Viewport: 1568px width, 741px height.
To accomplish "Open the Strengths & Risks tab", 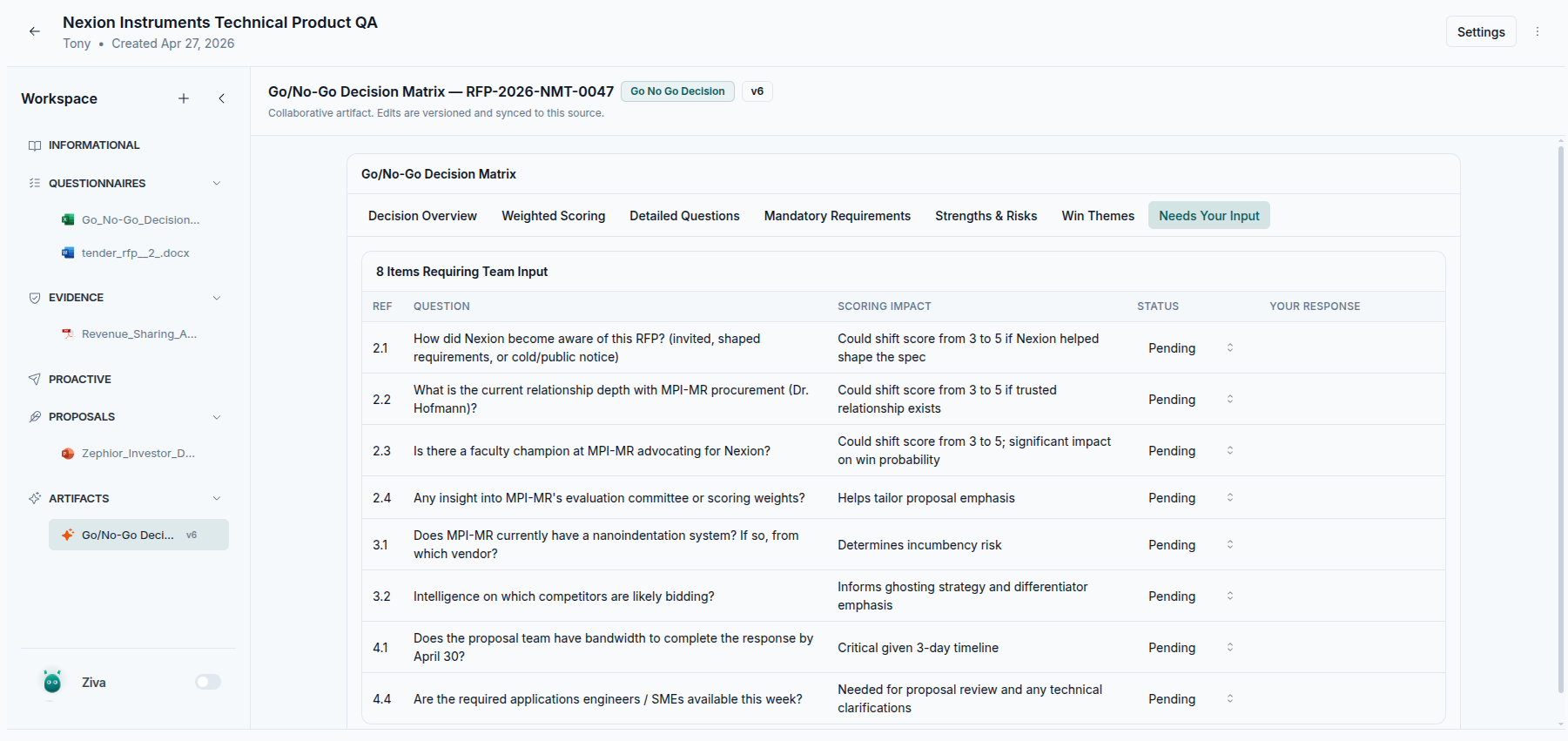I will (986, 216).
